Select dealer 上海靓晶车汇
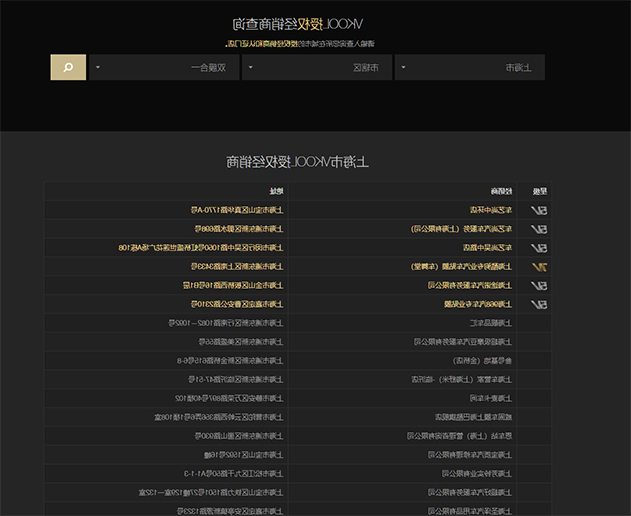The height and width of the screenshot is (516, 631). coord(491,323)
